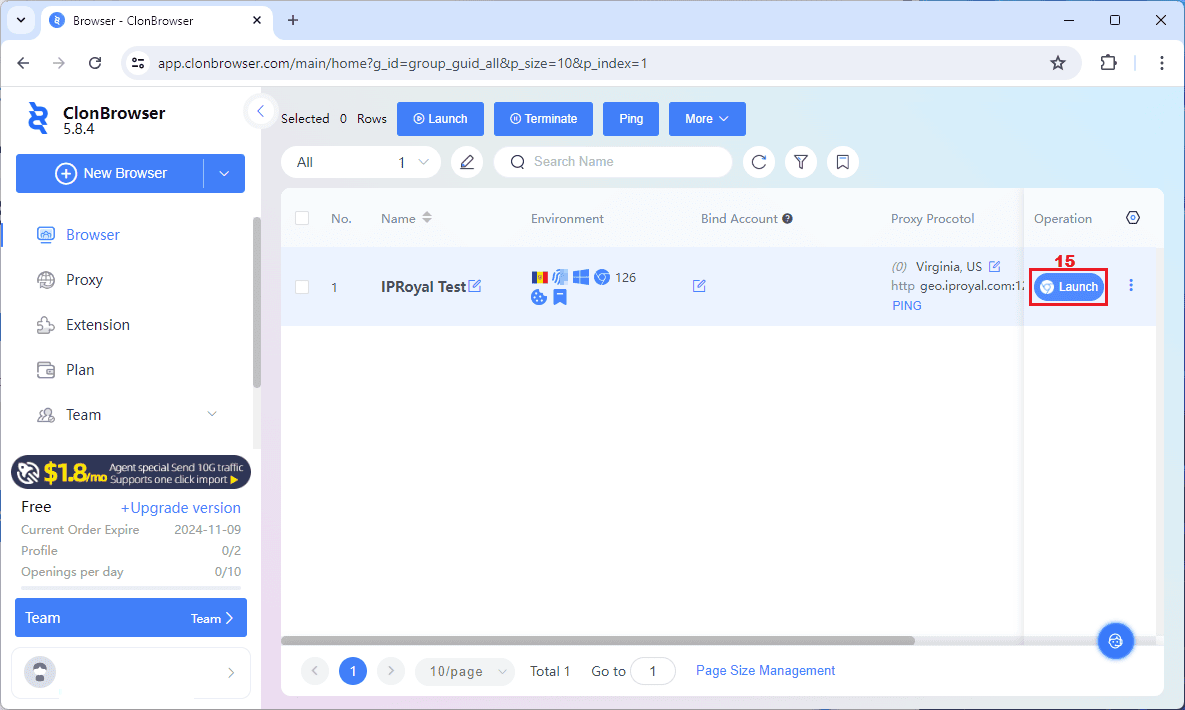Click the Chrome 126 icon in Environment
This screenshot has height=710, width=1185.
[602, 277]
